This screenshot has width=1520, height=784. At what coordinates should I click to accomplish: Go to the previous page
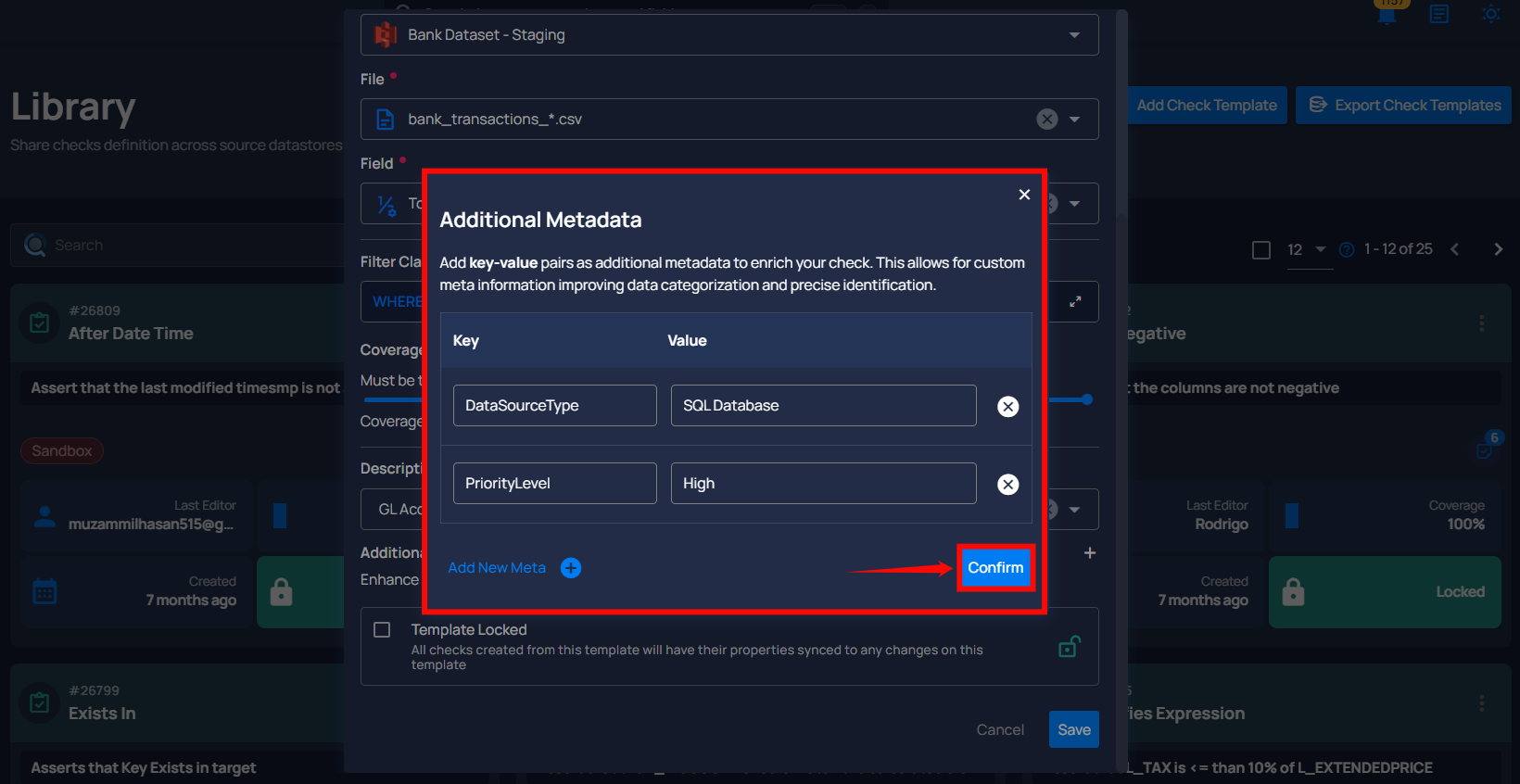click(1455, 249)
